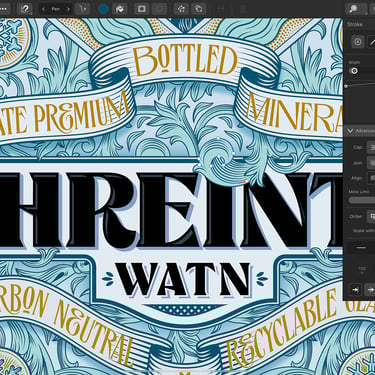Viewport: 375px width, 375px height.
Task: Open the magnifier search icon
Action: coord(353,9)
